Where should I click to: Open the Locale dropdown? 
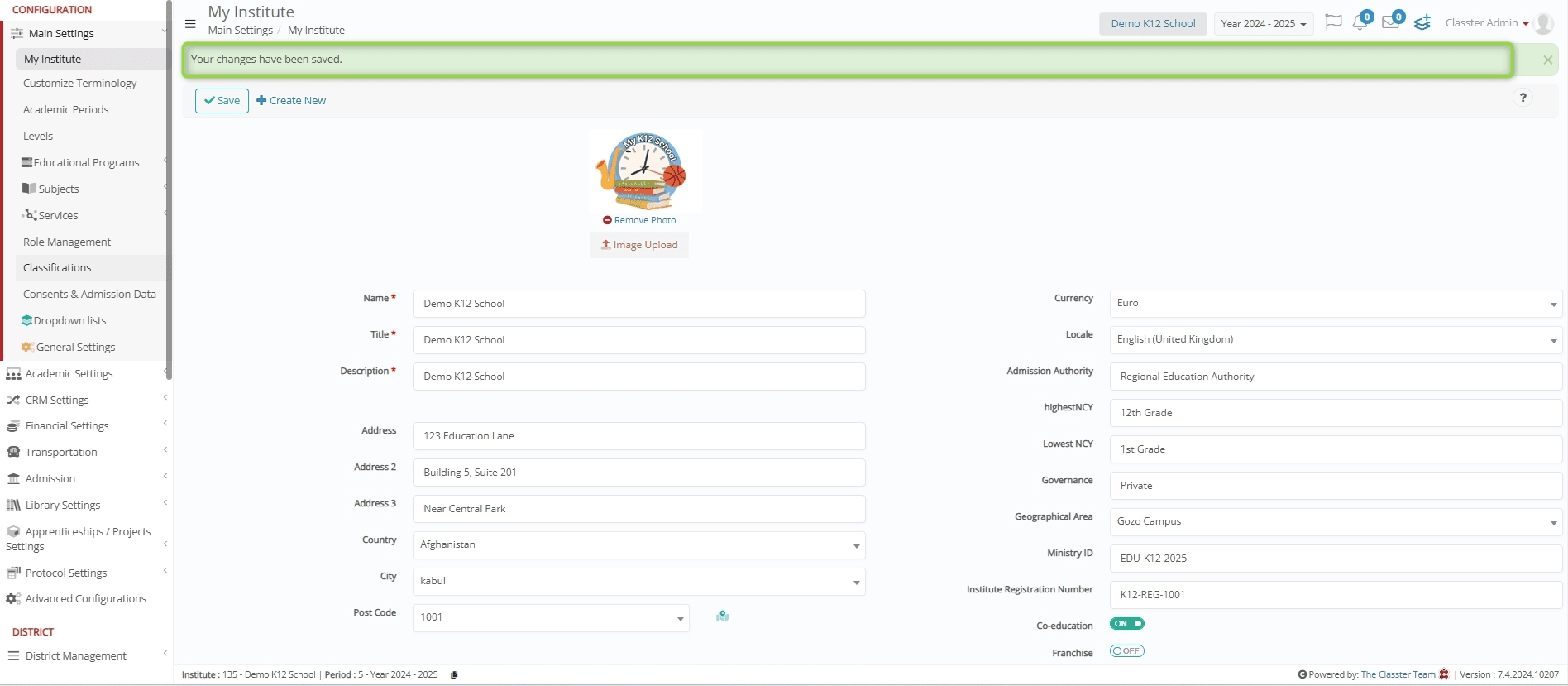[1336, 340]
